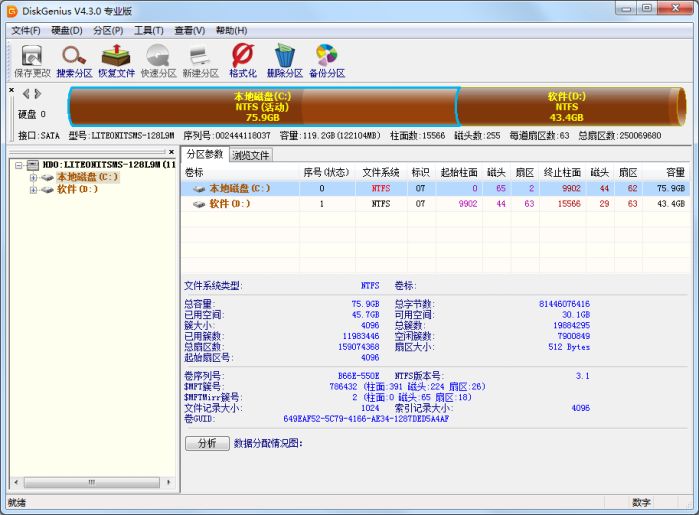This screenshot has width=699, height=515.
Task: Click the 分析 analyze button
Action: click(207, 443)
